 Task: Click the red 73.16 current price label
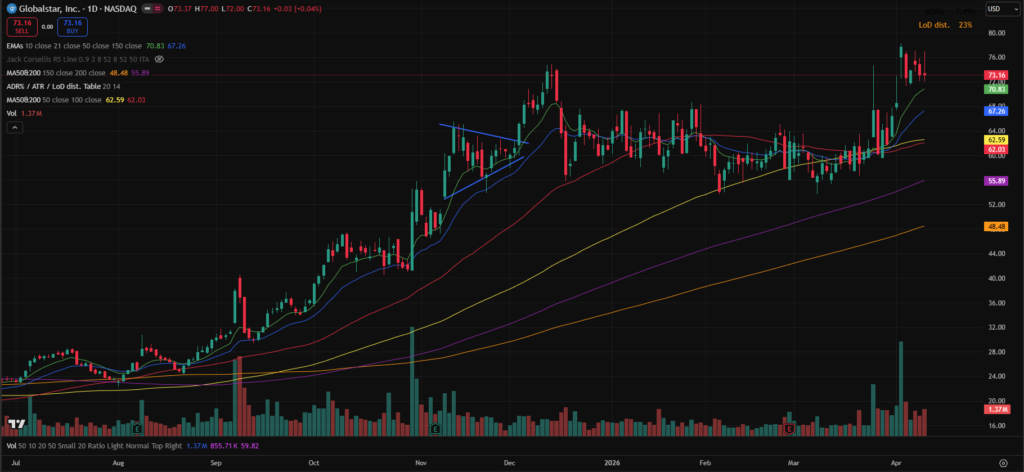[995, 75]
